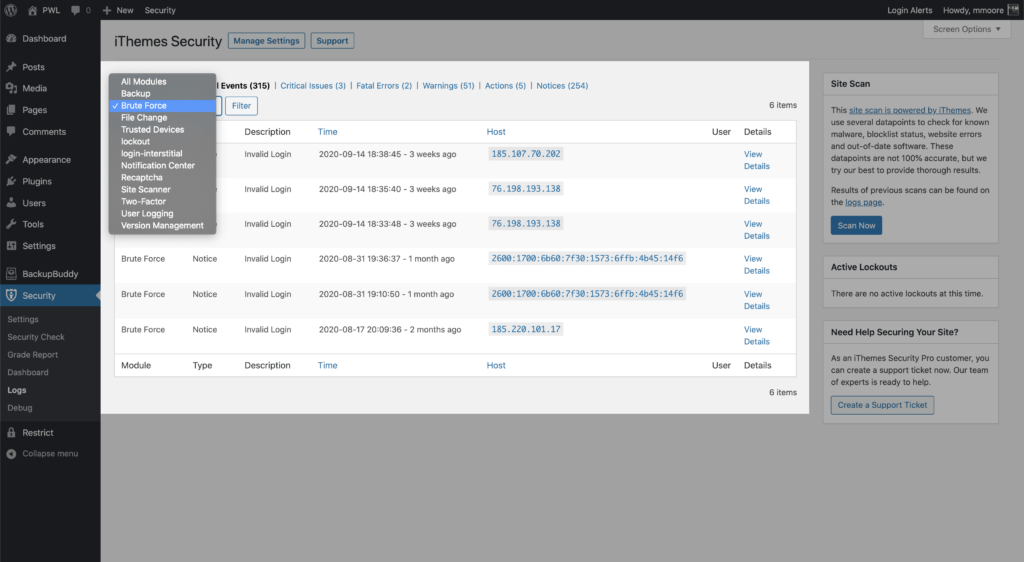This screenshot has height=562, width=1024.
Task: Open Debug in the sidebar submenu
Action: coord(20,407)
